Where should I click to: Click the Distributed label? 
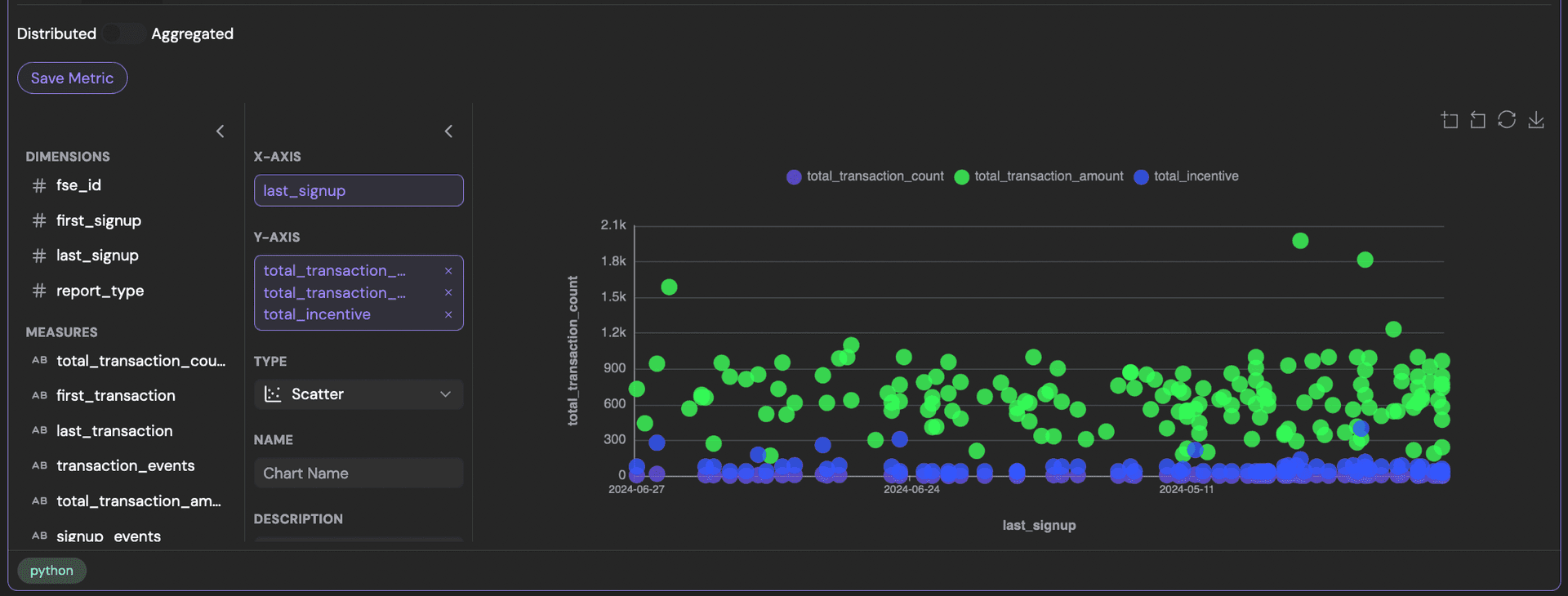(x=56, y=33)
